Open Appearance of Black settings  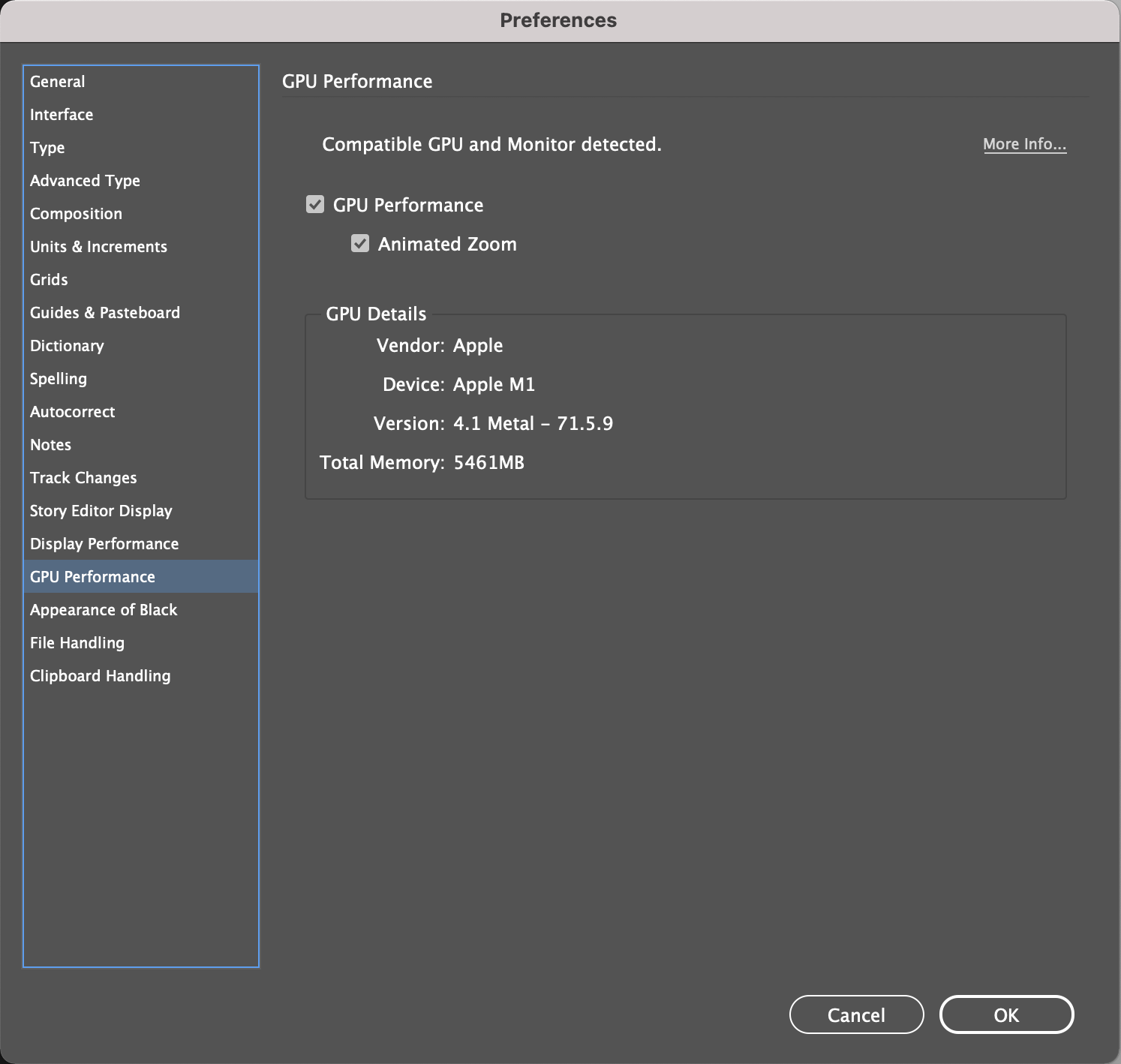click(104, 610)
